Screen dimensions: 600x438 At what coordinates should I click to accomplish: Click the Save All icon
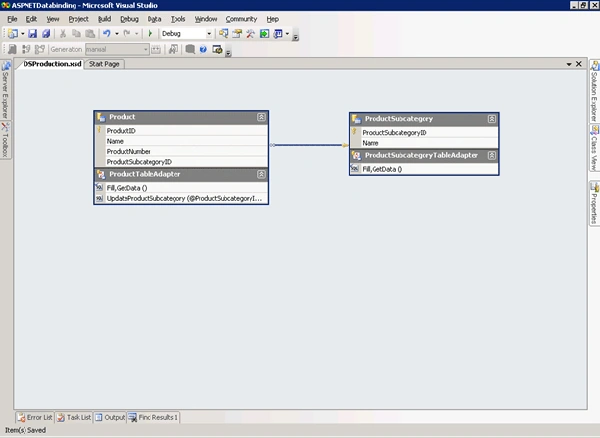tap(46, 34)
